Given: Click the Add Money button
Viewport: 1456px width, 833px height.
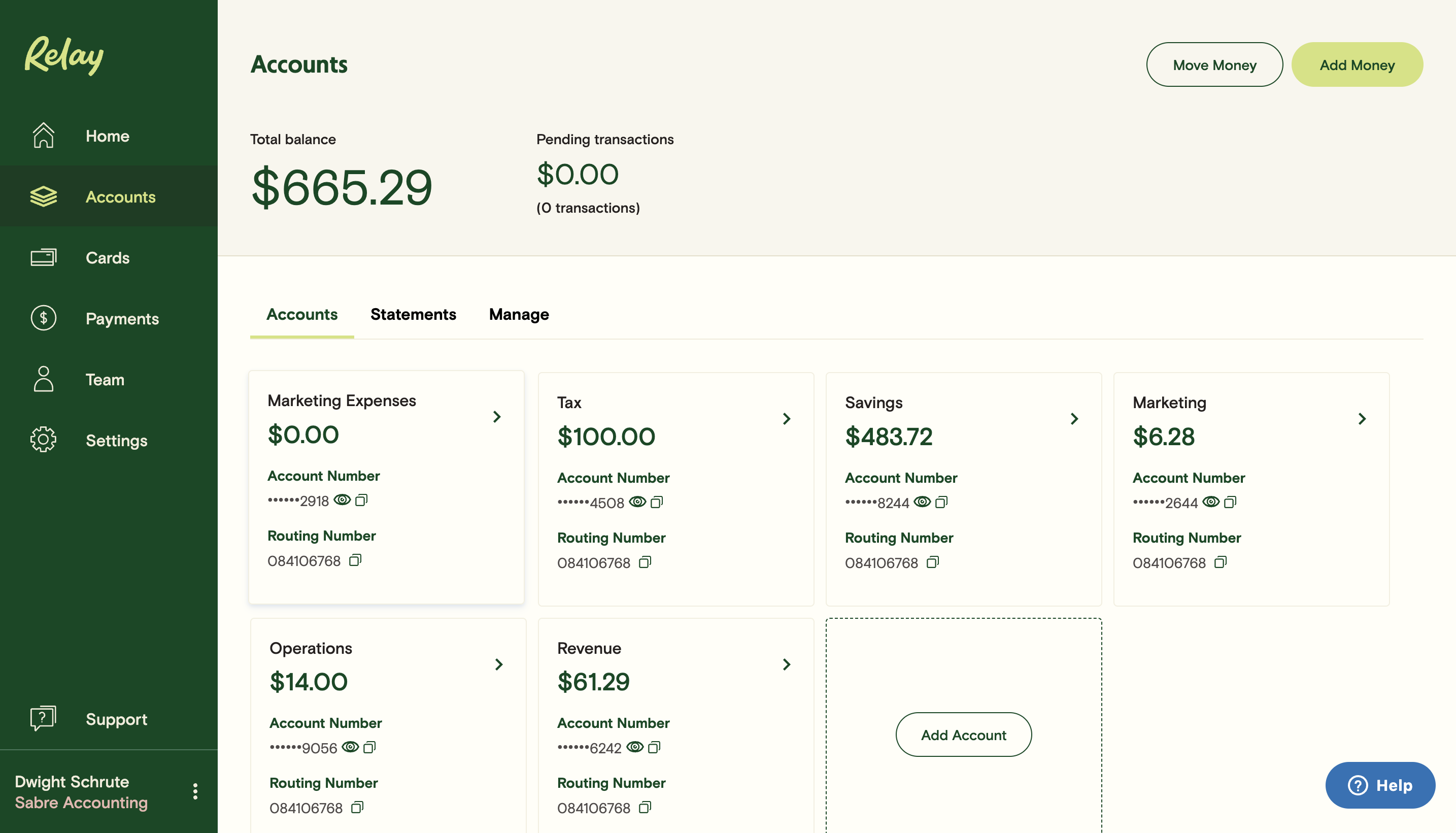Looking at the screenshot, I should [x=1357, y=64].
